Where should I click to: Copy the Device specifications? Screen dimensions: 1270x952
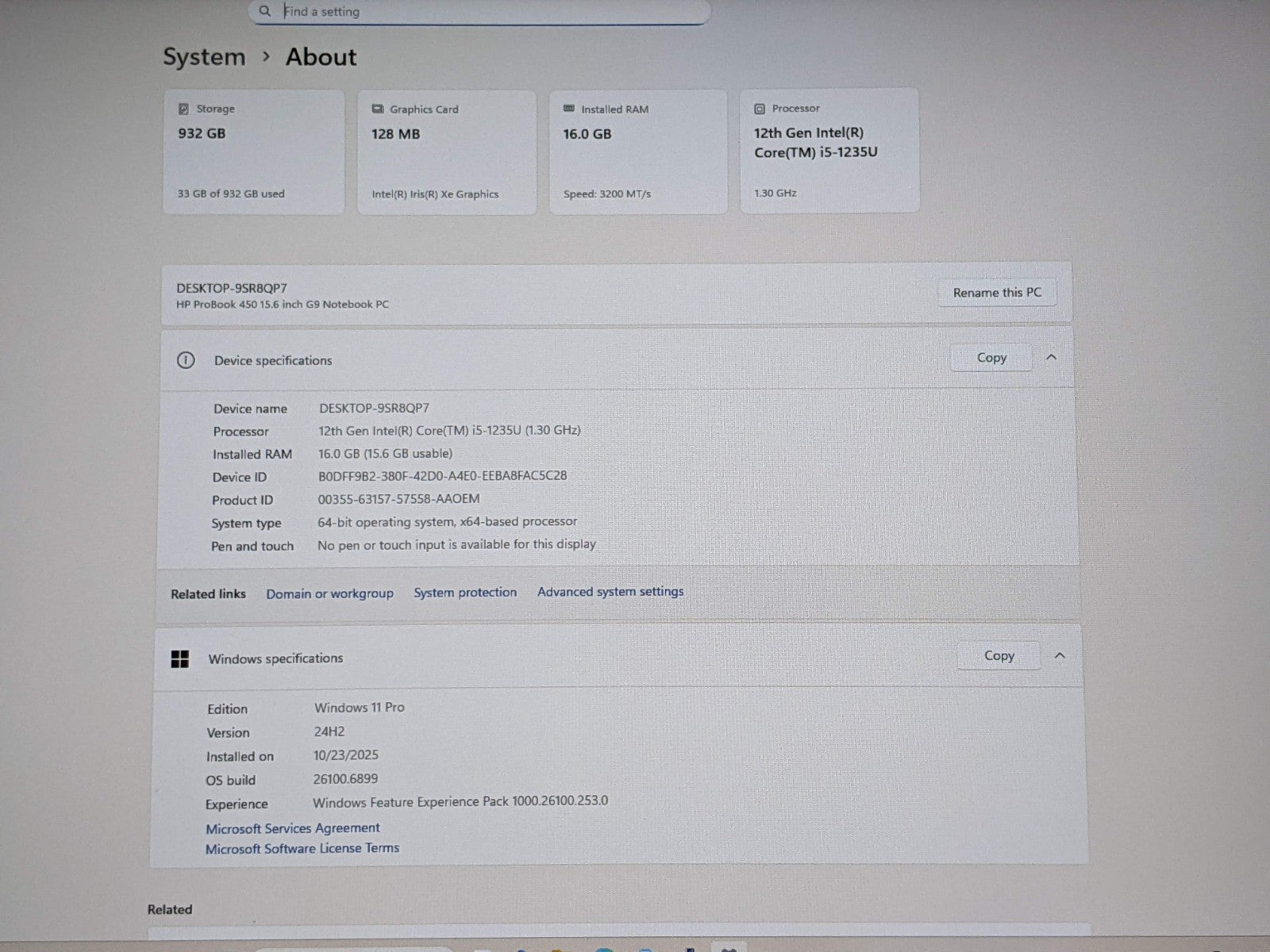pyautogui.click(x=991, y=358)
